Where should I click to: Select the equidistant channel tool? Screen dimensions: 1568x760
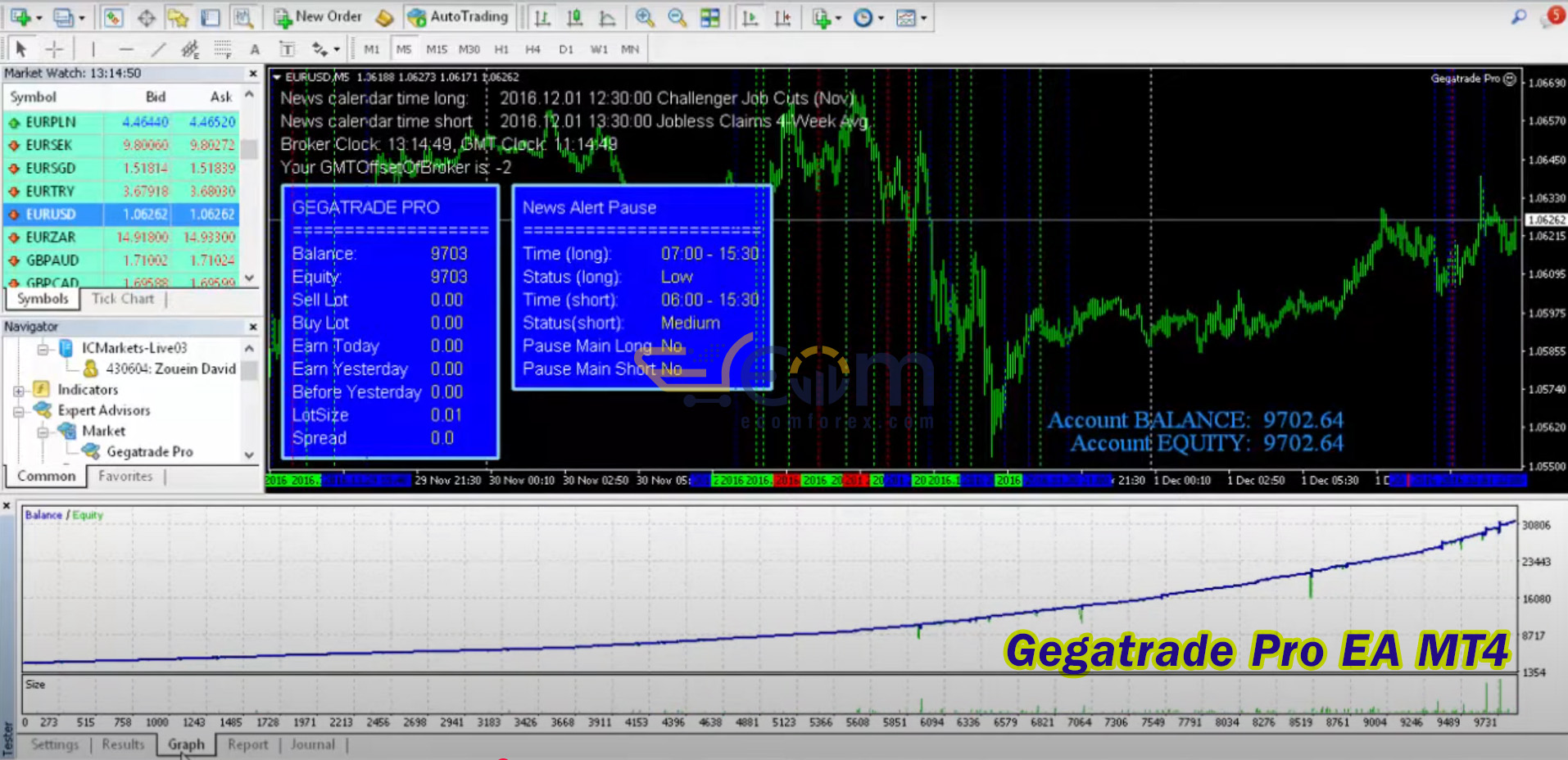190,49
